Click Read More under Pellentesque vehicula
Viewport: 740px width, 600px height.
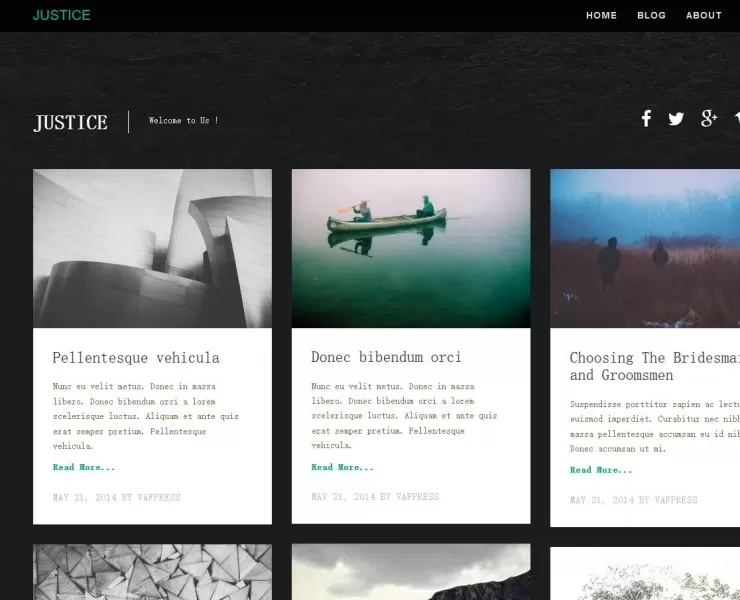click(84, 467)
